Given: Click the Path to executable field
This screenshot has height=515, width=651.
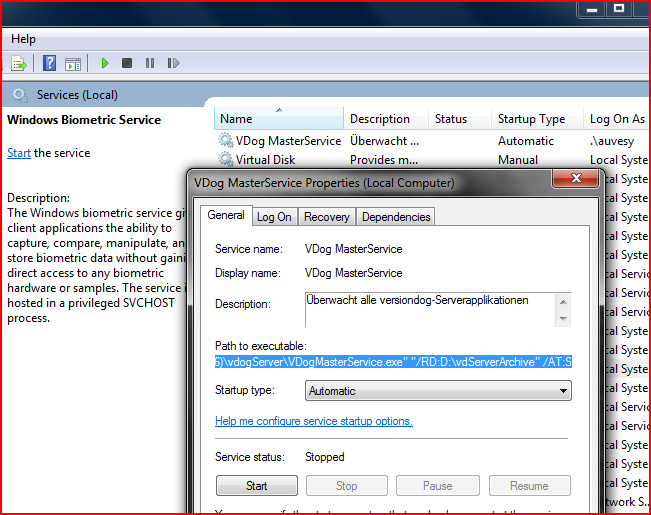Looking at the screenshot, I should pos(393,361).
